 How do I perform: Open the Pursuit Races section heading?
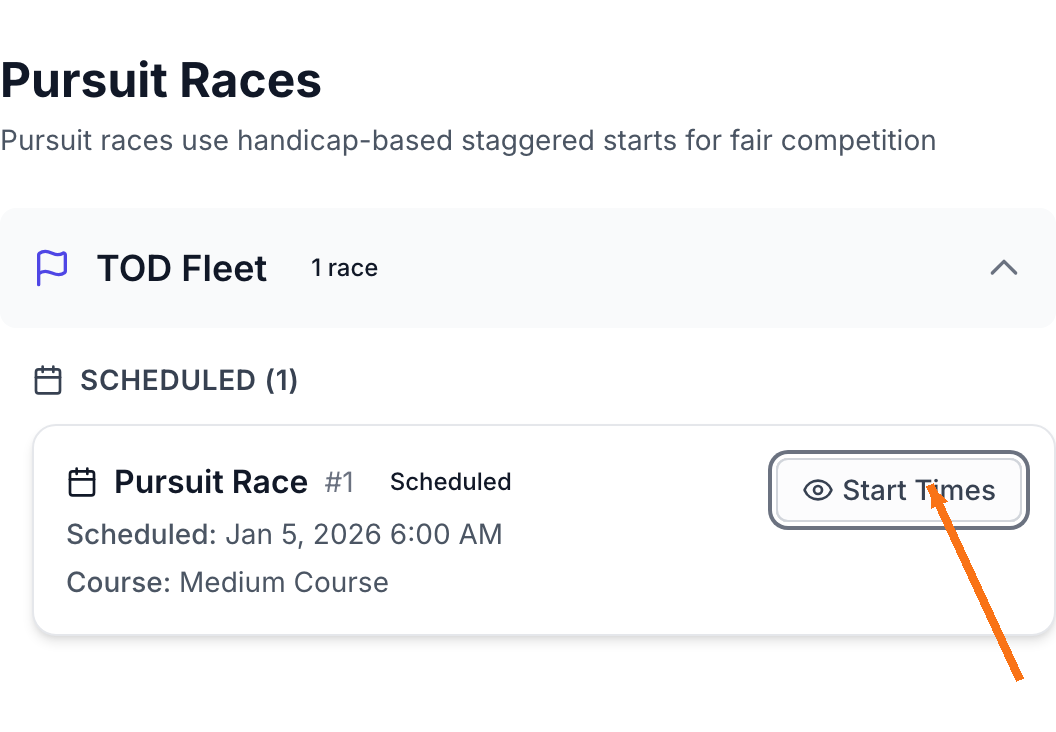click(162, 79)
